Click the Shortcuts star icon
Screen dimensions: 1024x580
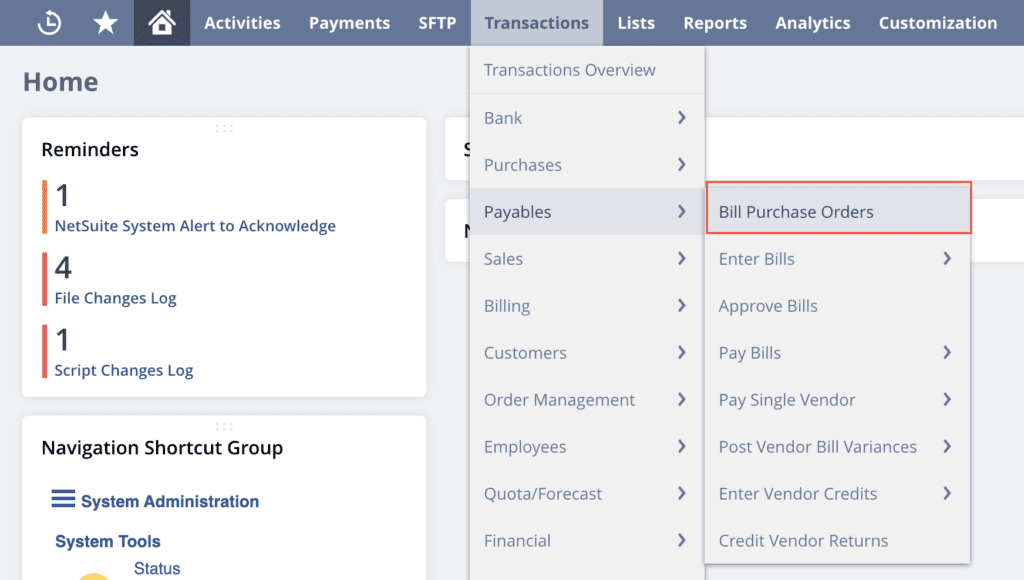coord(105,23)
